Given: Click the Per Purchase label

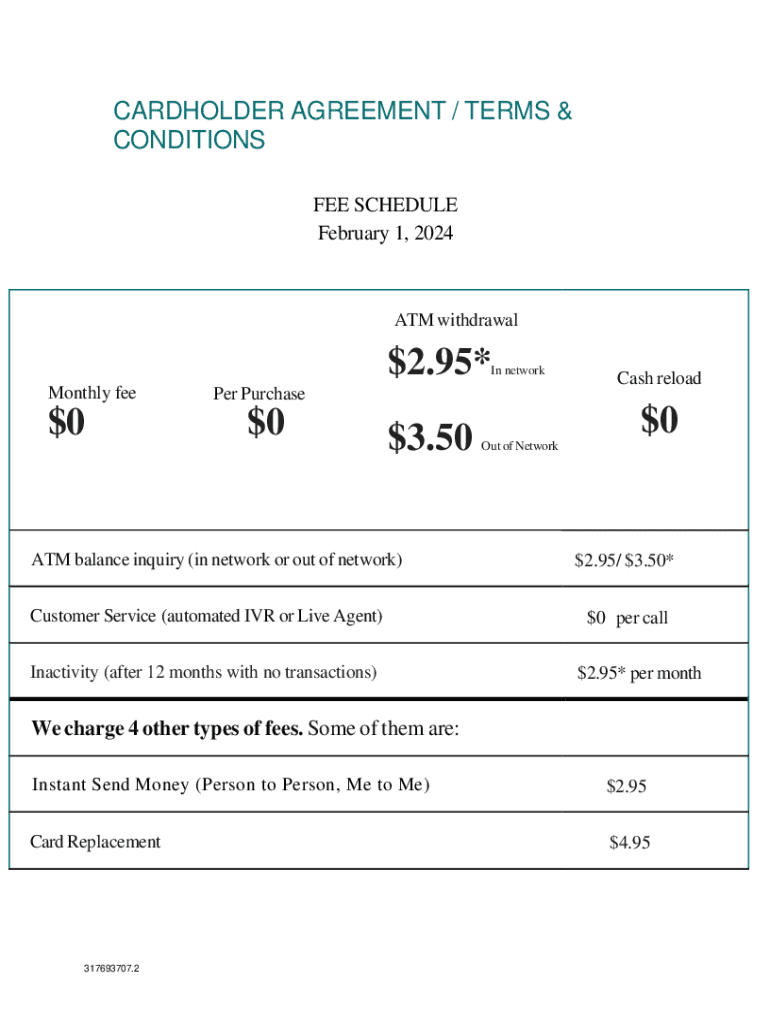Looking at the screenshot, I should click(259, 394).
